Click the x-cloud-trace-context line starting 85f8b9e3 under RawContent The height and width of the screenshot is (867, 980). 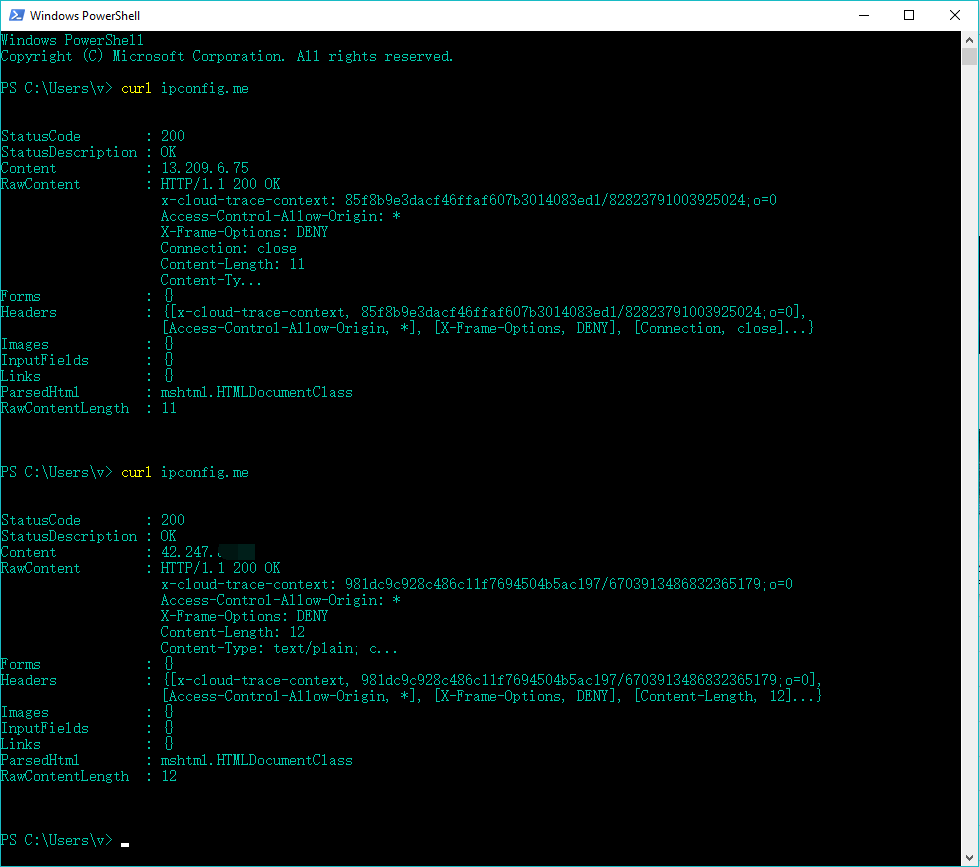coord(469,200)
